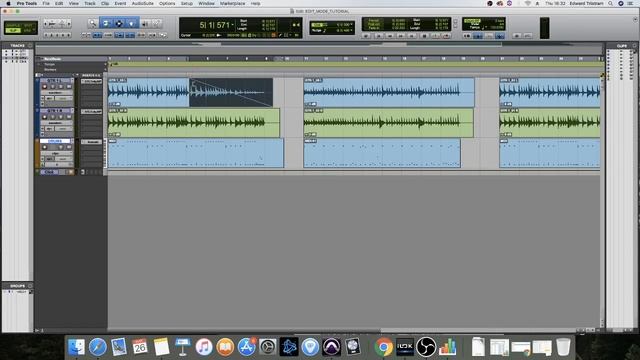Record-enable the first GTR track
This screenshot has height=360, width=640.
point(44,87)
